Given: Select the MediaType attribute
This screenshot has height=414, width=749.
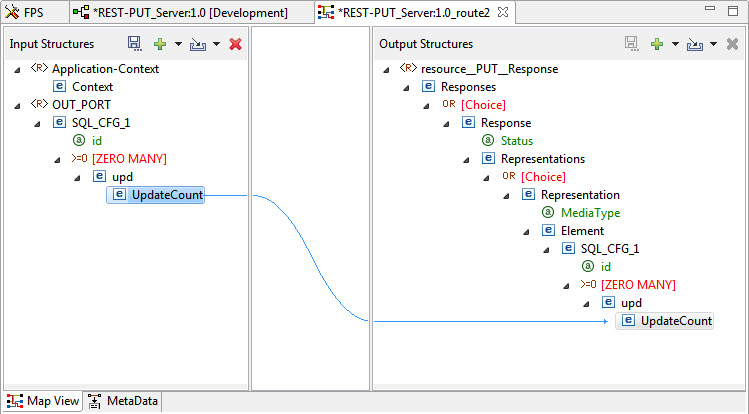Looking at the screenshot, I should click(590, 213).
